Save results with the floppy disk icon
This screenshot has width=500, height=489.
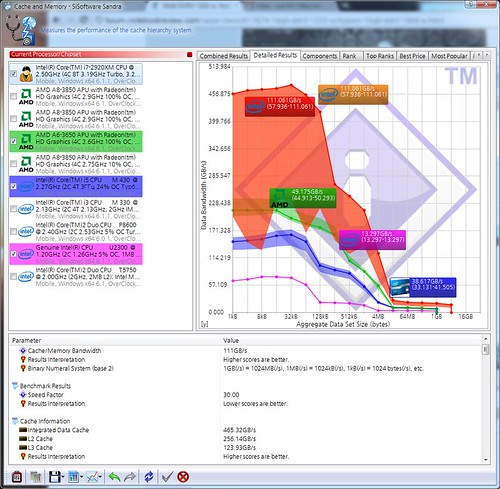click(54, 477)
